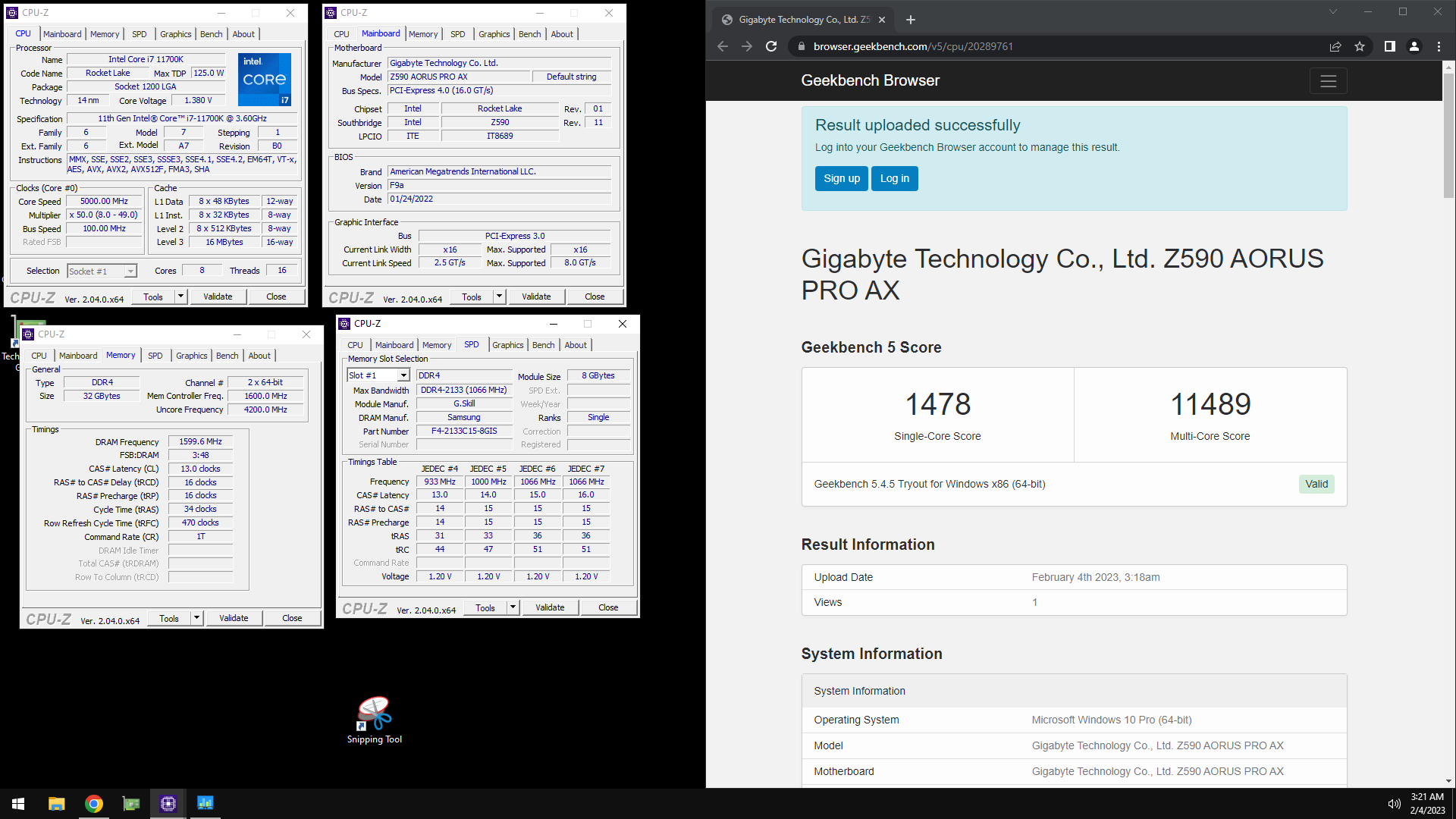Open the blue monitor app on the taskbar
1456x819 pixels.
coord(206,804)
